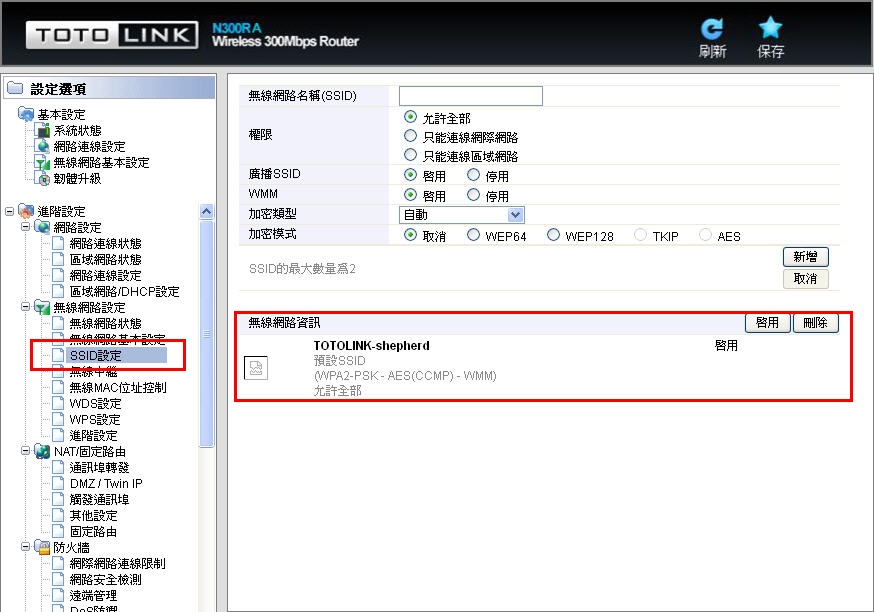This screenshot has height=612, width=874.
Task: Click the page icon beside 網路連線狀態
Action: (x=58, y=243)
